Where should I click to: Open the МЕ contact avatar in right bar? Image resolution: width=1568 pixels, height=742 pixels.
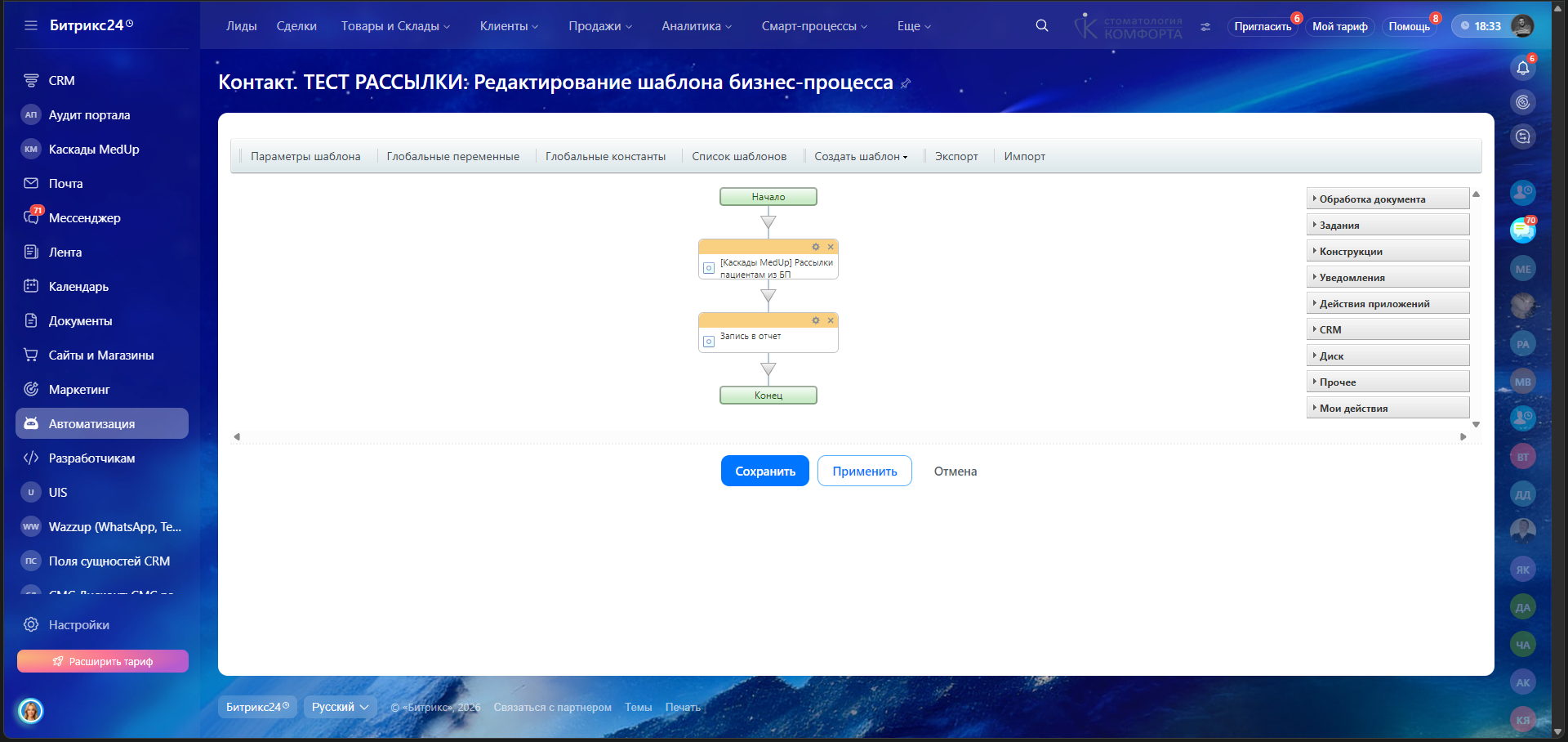click(1523, 269)
